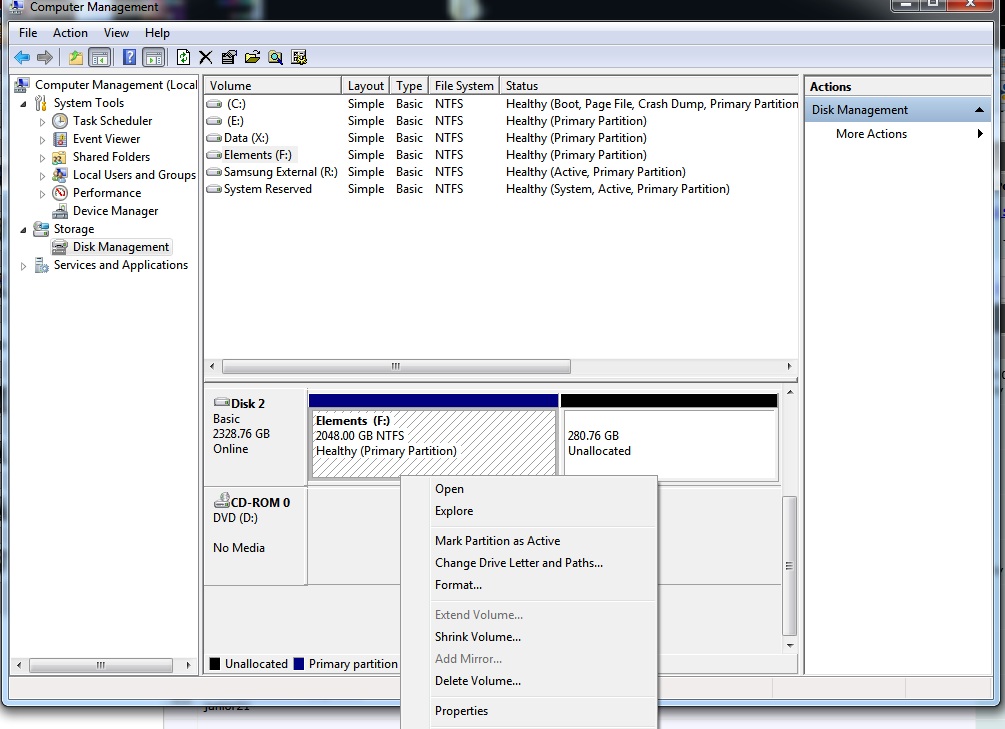The height and width of the screenshot is (729, 1005).
Task: Click the drive icon next to Data (X:)
Action: point(214,138)
